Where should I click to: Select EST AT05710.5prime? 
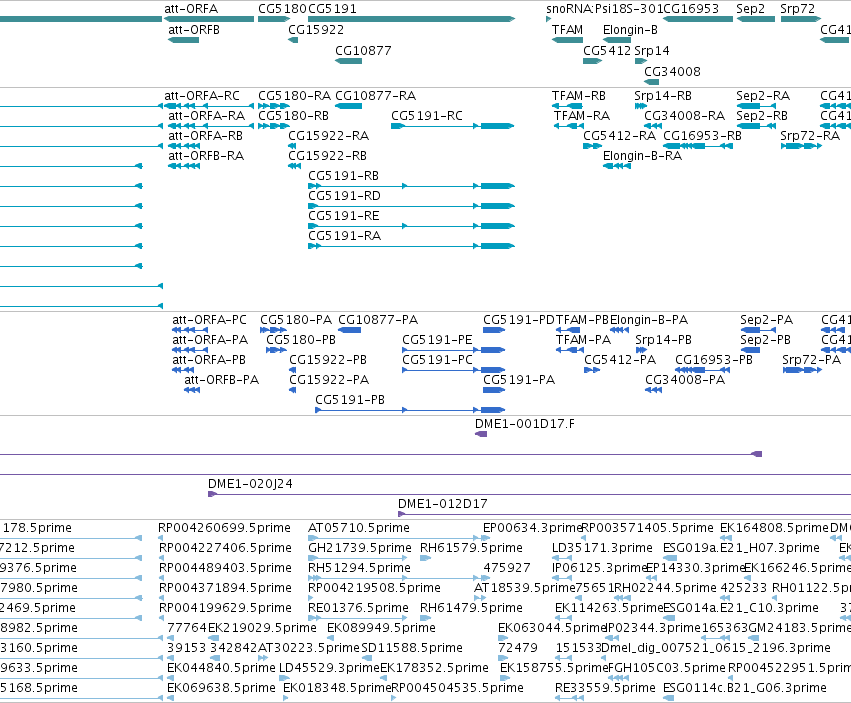coord(359,528)
